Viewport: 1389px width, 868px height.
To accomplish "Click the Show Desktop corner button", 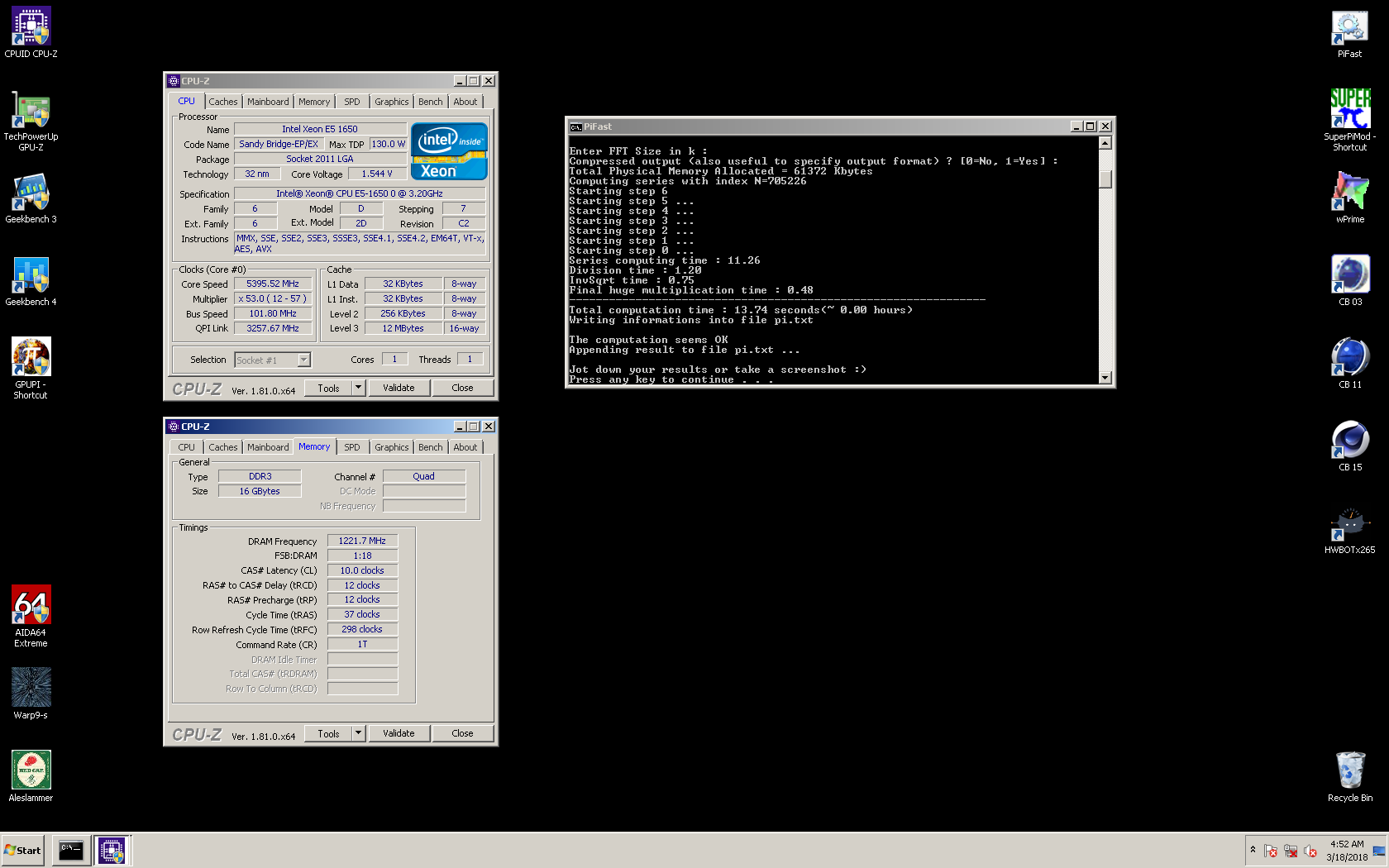I will tap(1379, 851).
